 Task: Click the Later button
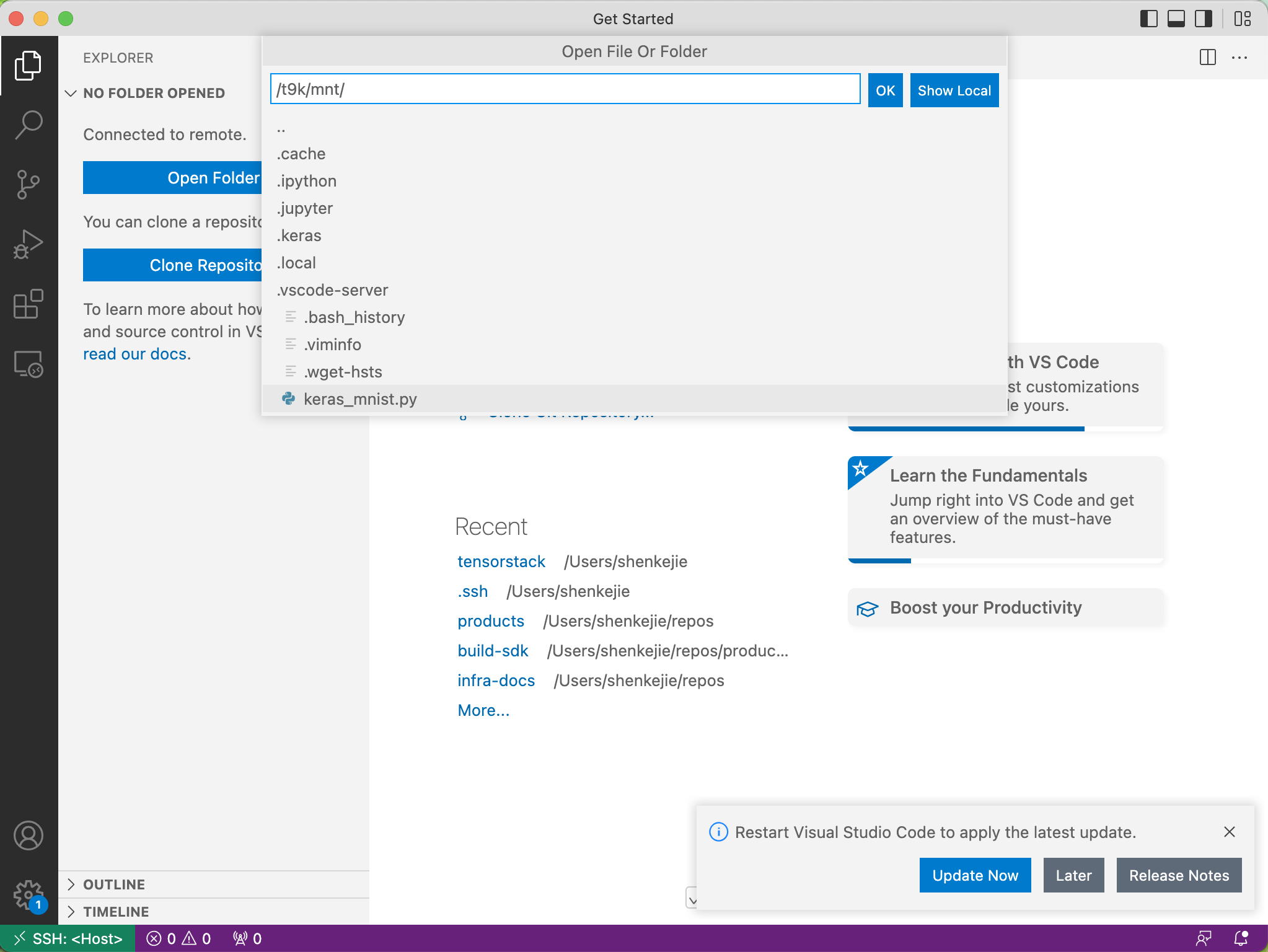pos(1073,875)
